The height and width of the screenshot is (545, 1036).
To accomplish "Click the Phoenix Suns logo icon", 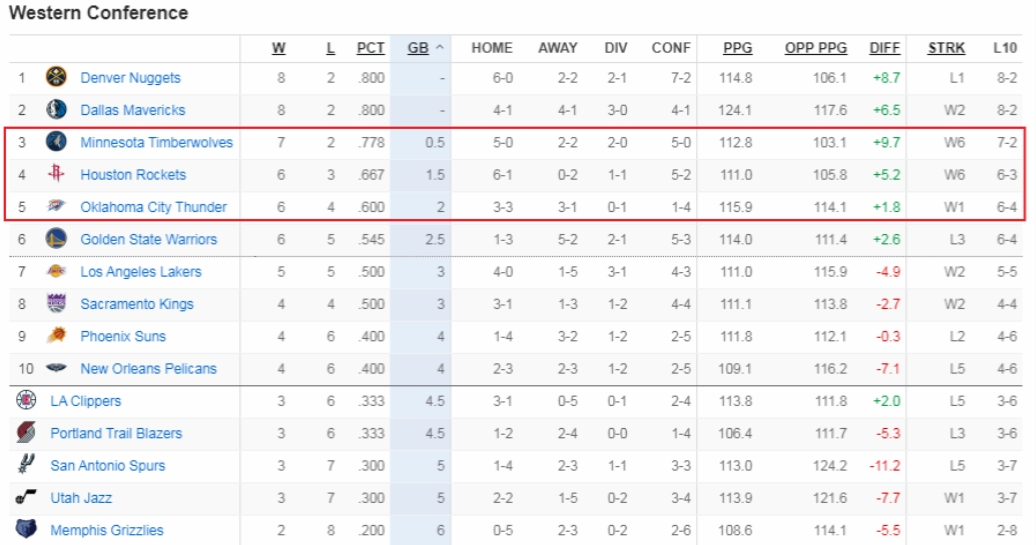I will (56, 336).
